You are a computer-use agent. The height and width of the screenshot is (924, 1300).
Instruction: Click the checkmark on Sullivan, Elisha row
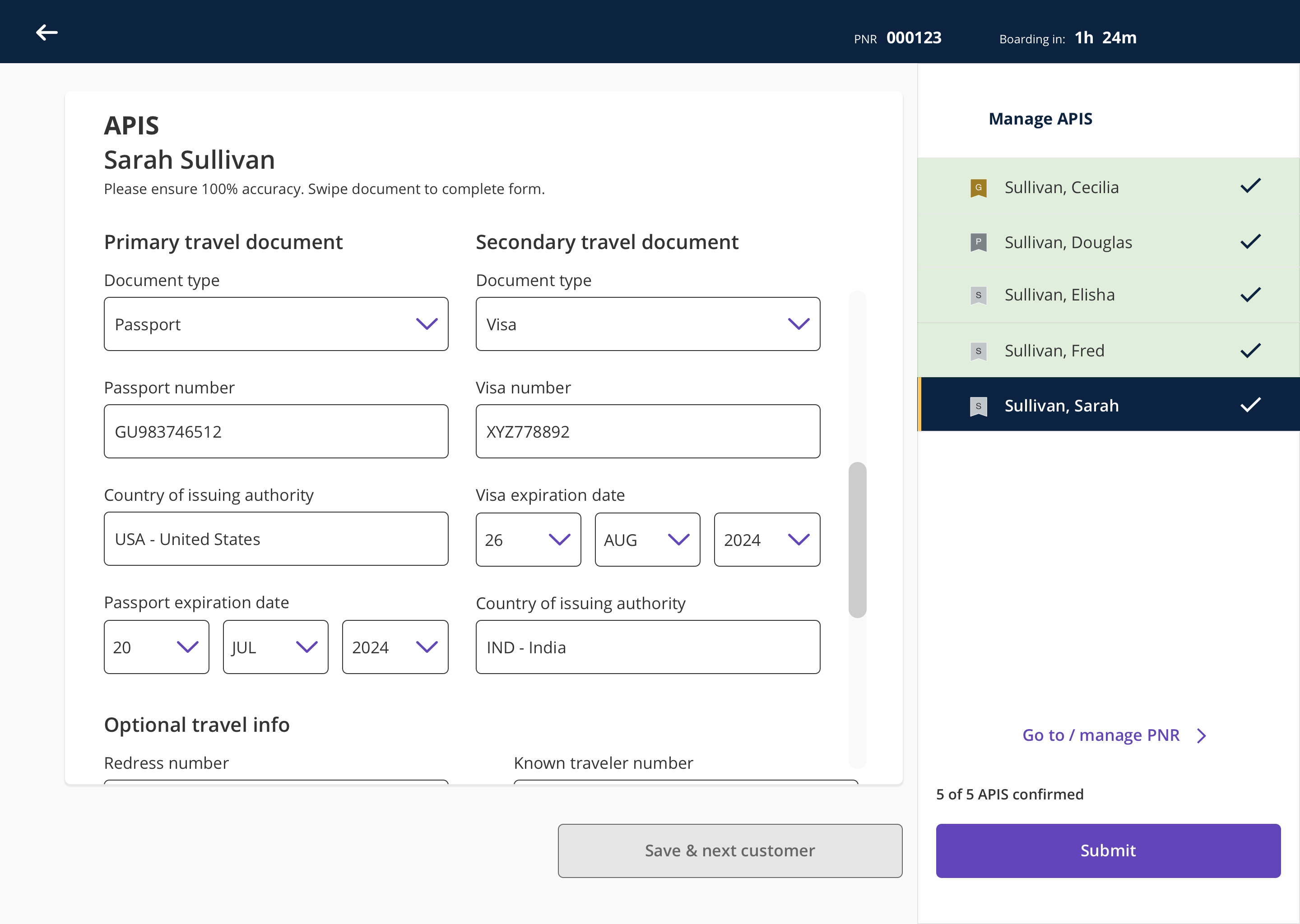(1250, 295)
